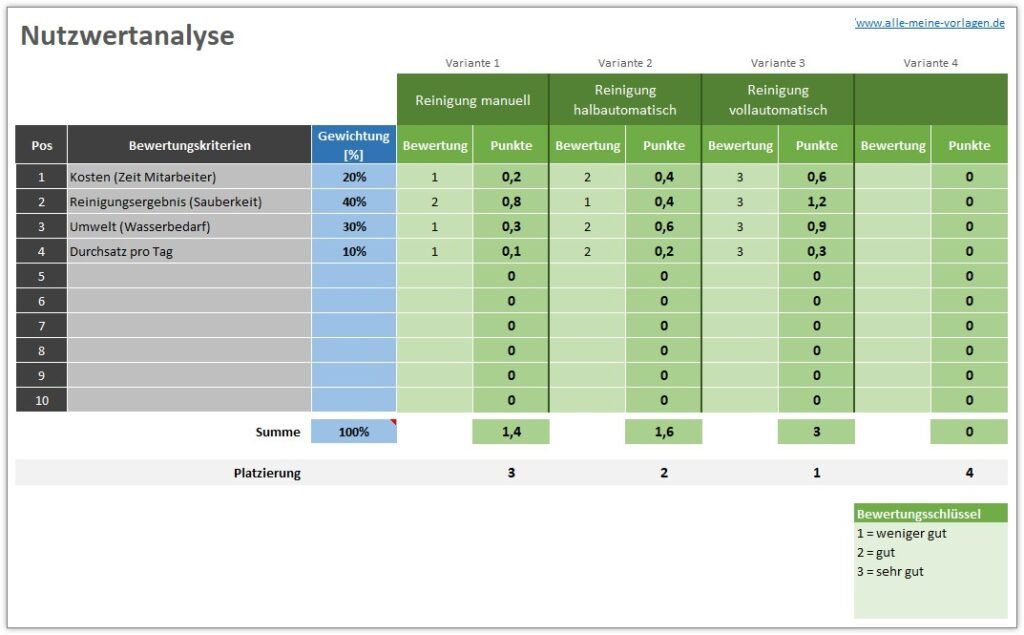Click the 'Kosten (Zeit Mitarbeiter)' criterion cell

189,177
